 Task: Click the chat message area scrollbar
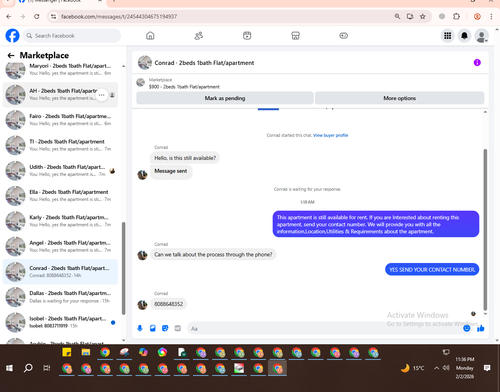coord(485,230)
